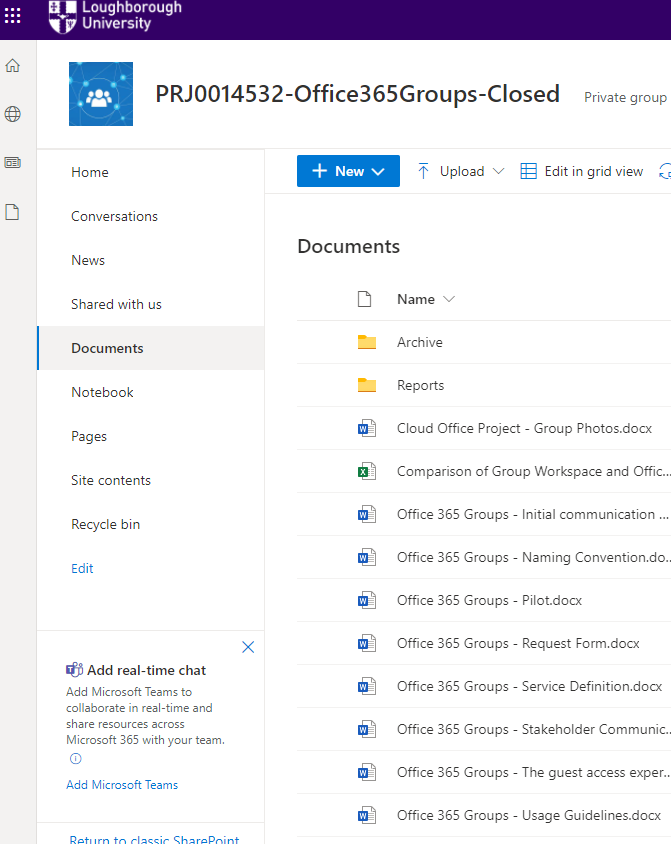Open the yellow Archive folder icon
The height and width of the screenshot is (844, 671).
tap(366, 341)
